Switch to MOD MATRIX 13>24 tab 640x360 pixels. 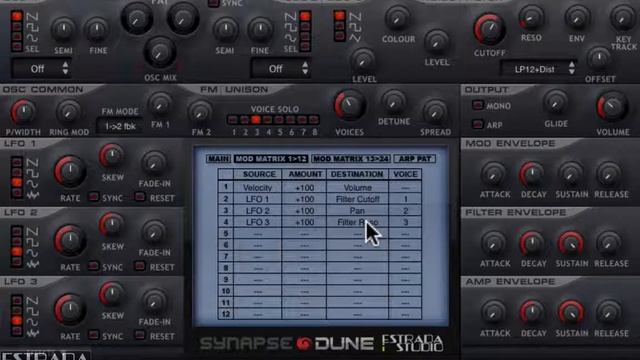(x=351, y=159)
